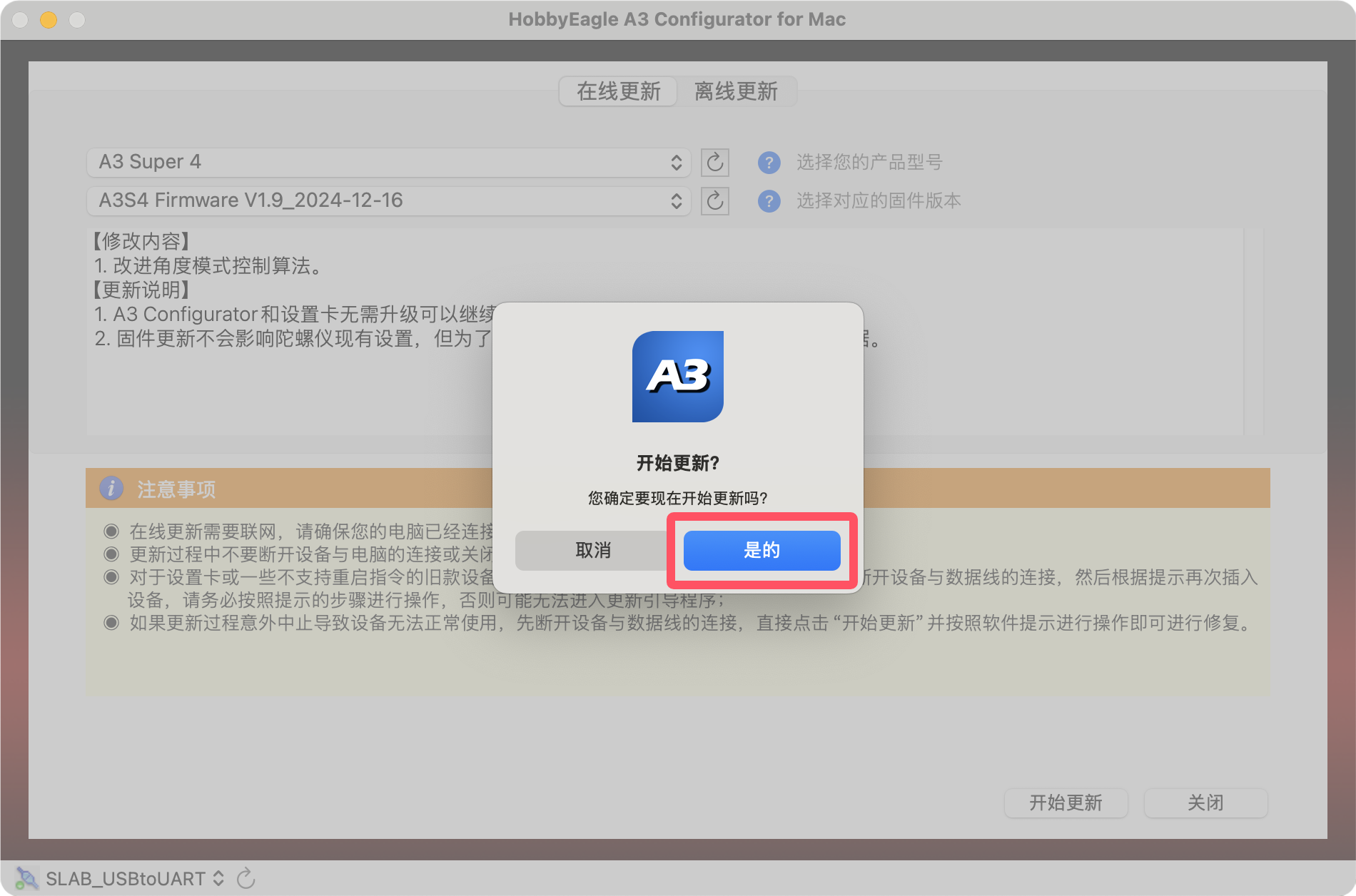Click the info icon in 注意事项 header
The image size is (1356, 896).
pyautogui.click(x=111, y=489)
